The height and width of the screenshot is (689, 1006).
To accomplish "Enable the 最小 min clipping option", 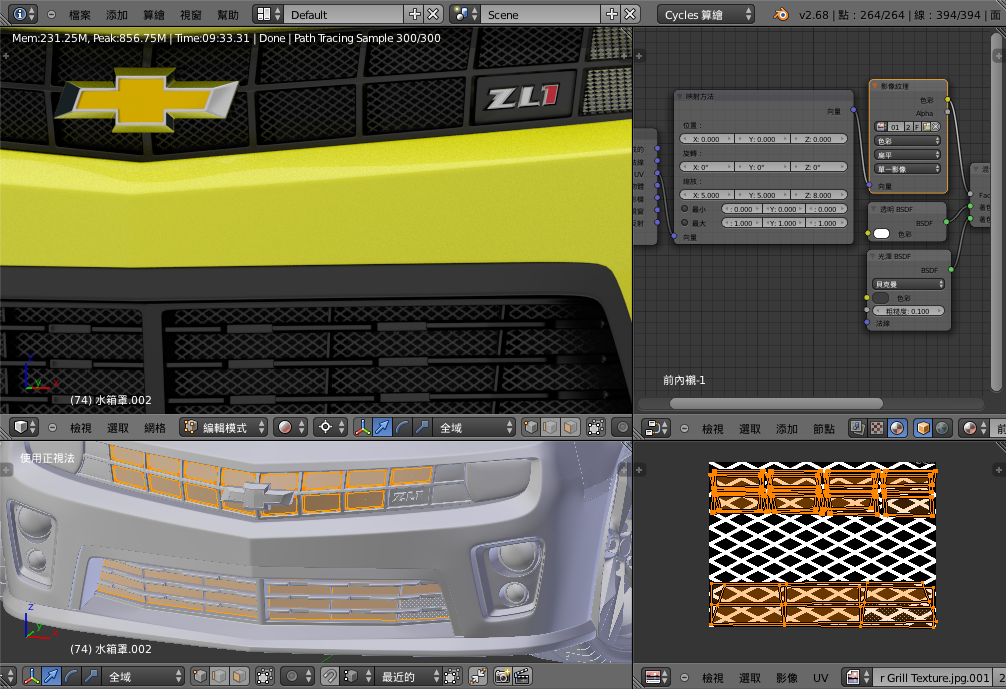I will pos(685,209).
